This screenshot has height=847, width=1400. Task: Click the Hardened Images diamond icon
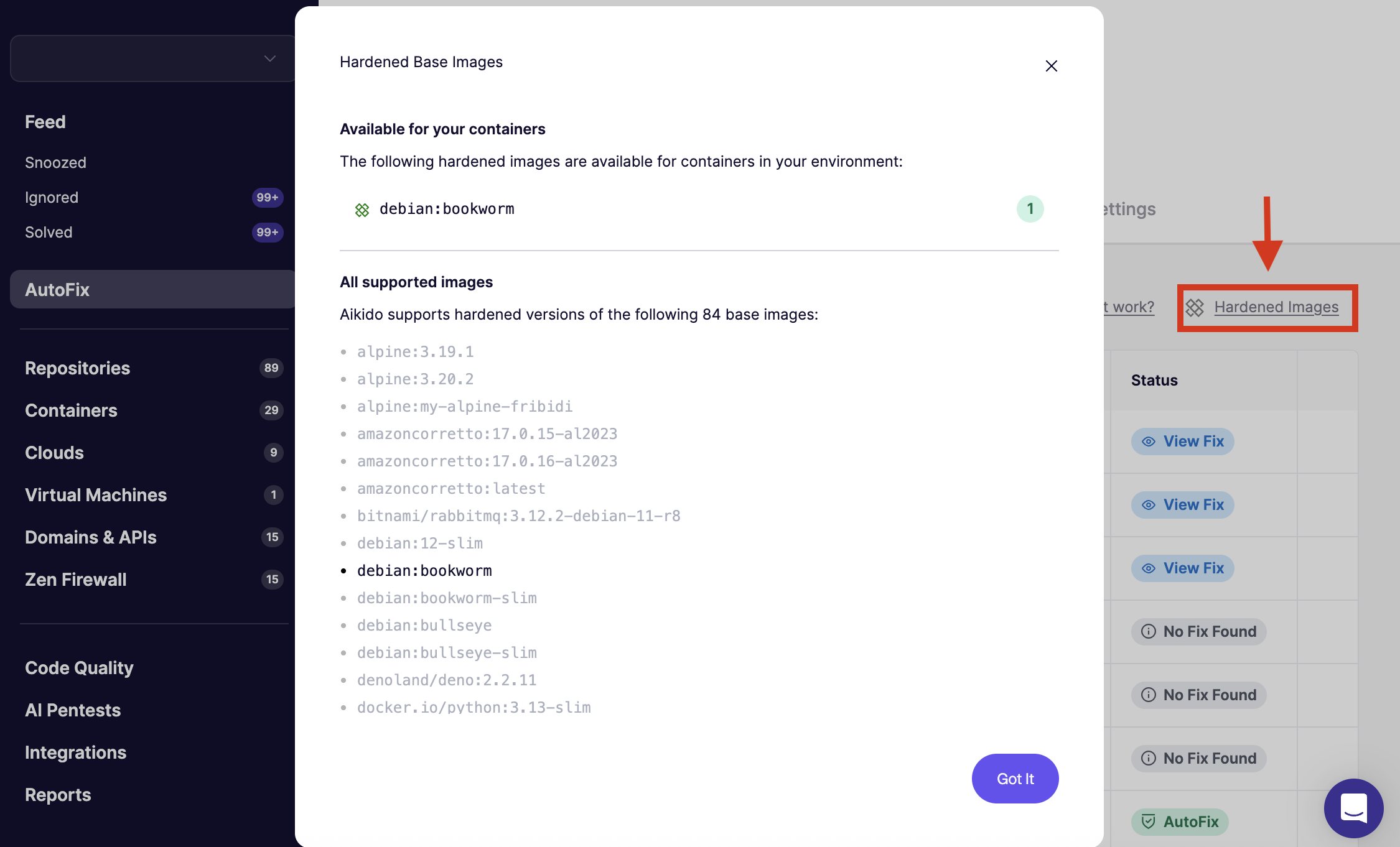pyautogui.click(x=1195, y=308)
